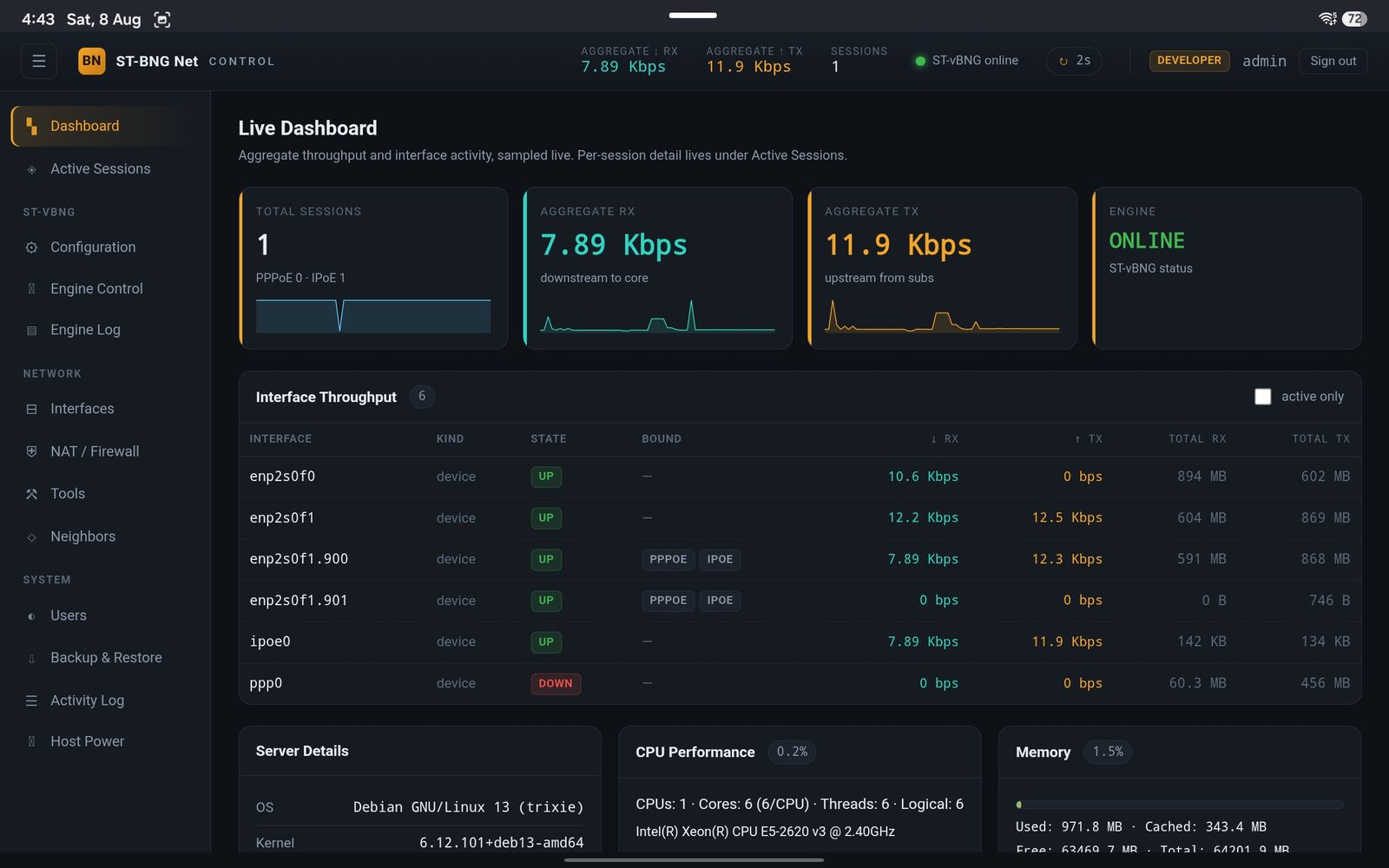Select the enp2s0f1 interface name
The width and height of the screenshot is (1389, 868).
pos(282,518)
